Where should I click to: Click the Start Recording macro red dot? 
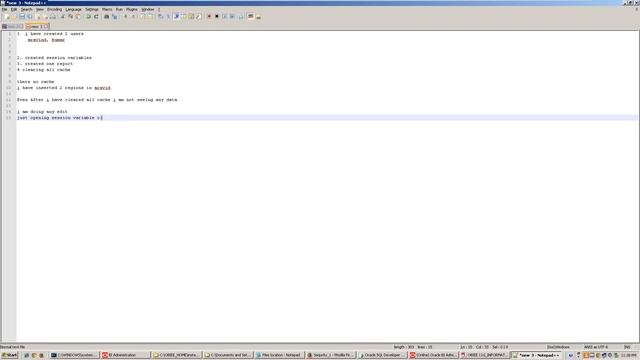pos(209,16)
